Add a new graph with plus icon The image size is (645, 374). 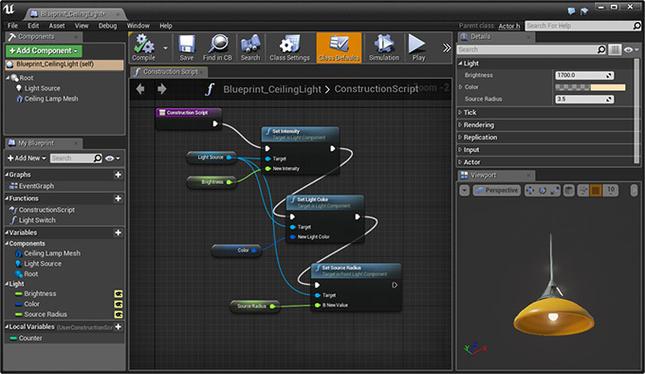coord(118,175)
